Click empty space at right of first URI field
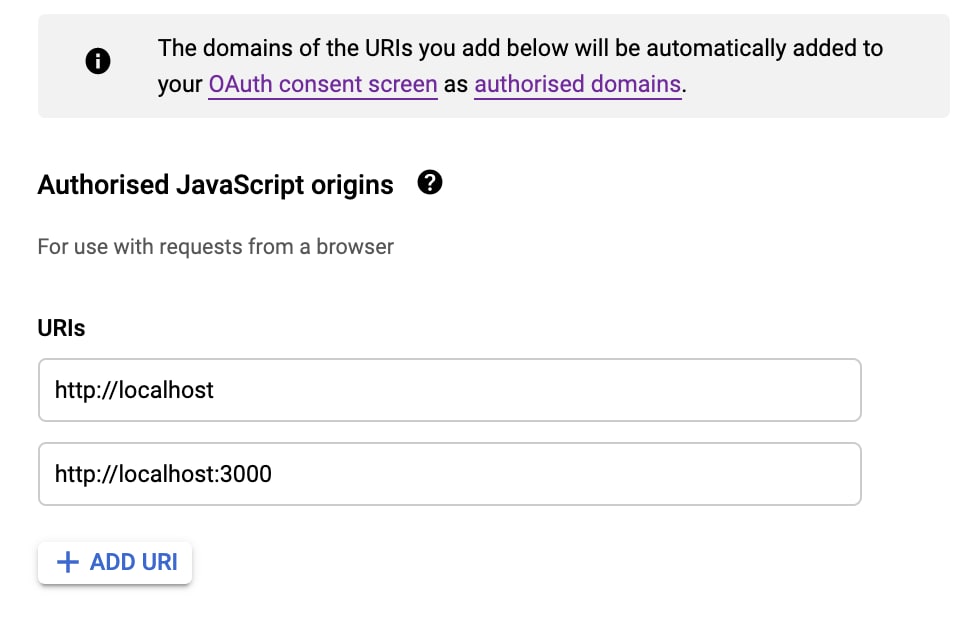The width and height of the screenshot is (962, 628). (x=700, y=390)
